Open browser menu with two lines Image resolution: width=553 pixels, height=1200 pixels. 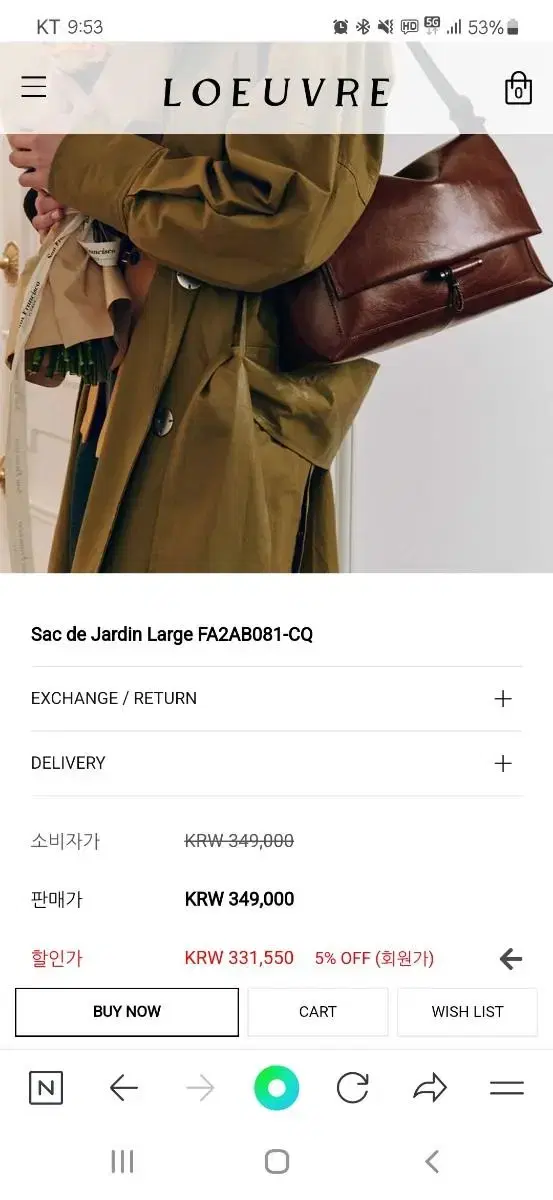point(507,1088)
